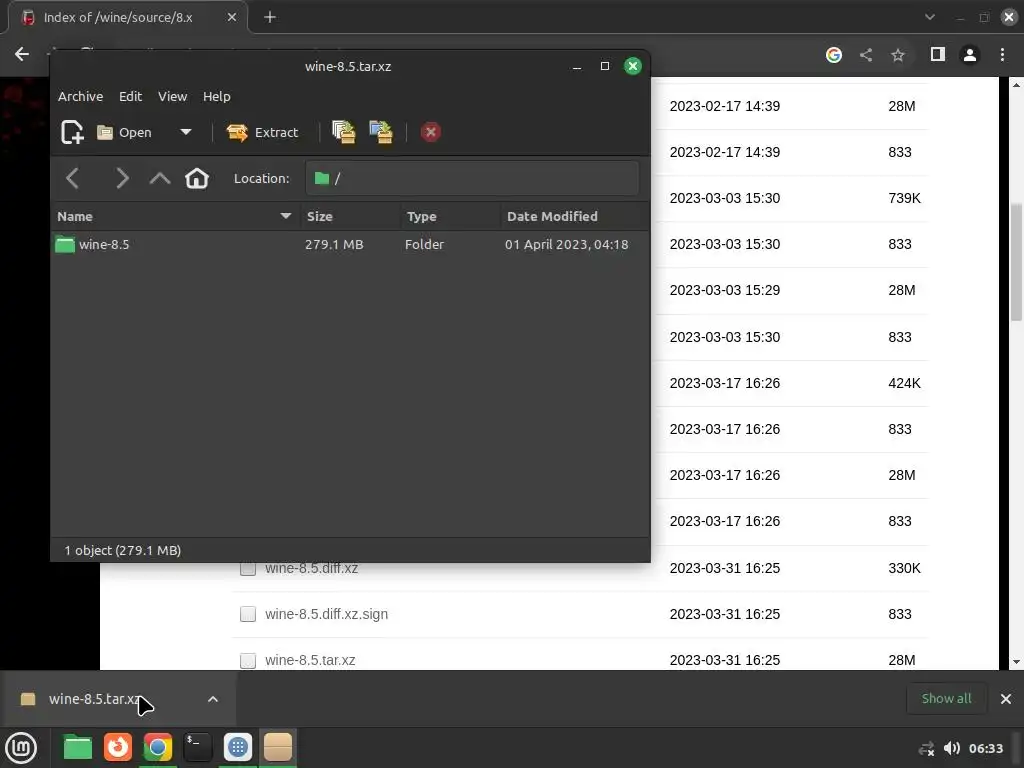Screen dimensions: 1024x768
Task: Click the 279.1 MB size cell
Action: [334, 244]
